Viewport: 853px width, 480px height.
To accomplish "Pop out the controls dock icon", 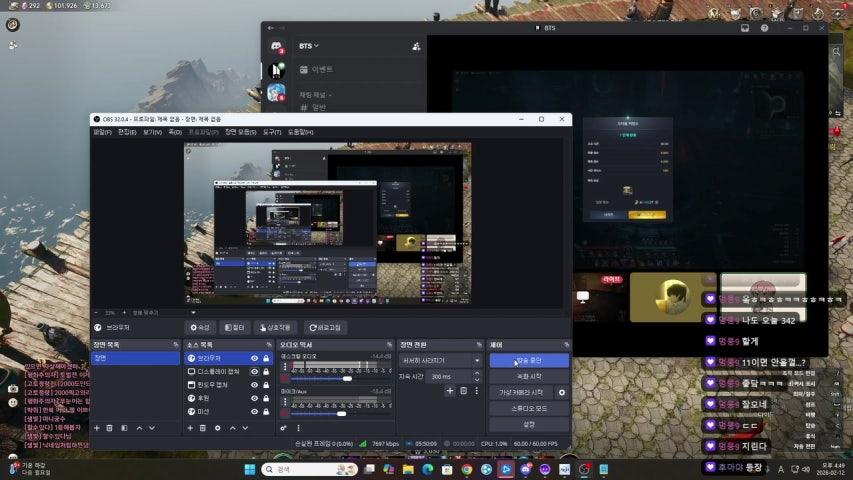I will (x=566, y=345).
